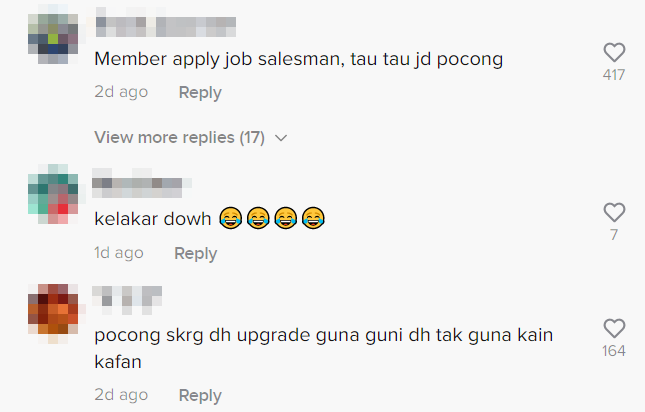The width and height of the screenshot is (645, 412).
Task: Click the 164 likes count
Action: [x=614, y=351]
